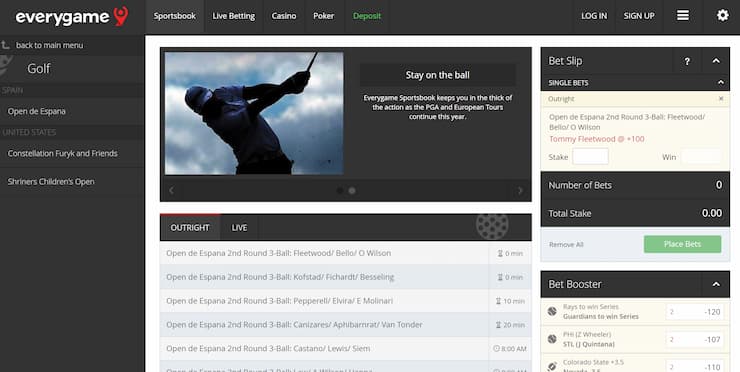Go to previous banner slide arrow
The width and height of the screenshot is (740, 372).
[171, 190]
